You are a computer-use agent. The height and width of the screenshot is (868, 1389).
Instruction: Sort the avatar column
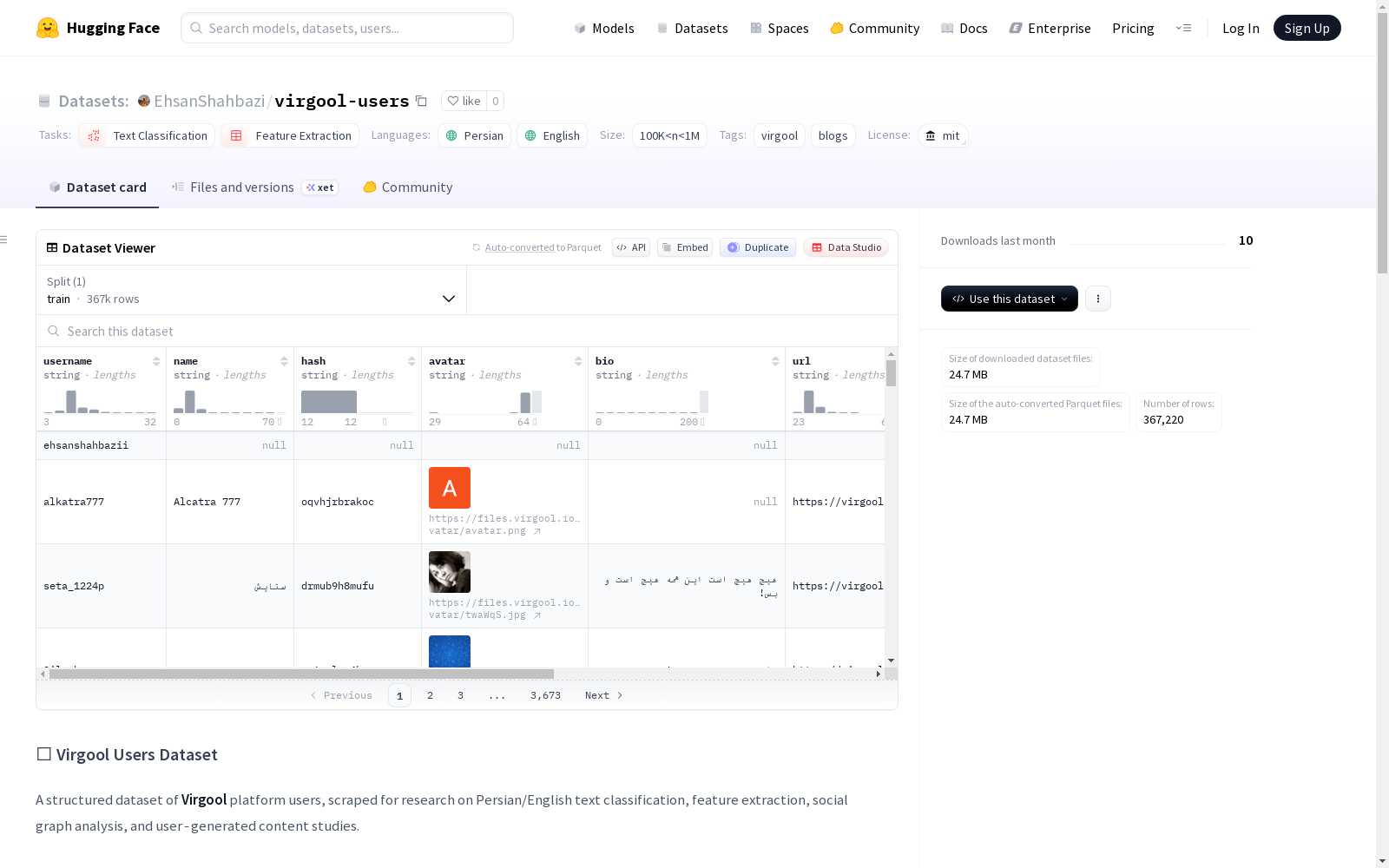[x=578, y=361]
